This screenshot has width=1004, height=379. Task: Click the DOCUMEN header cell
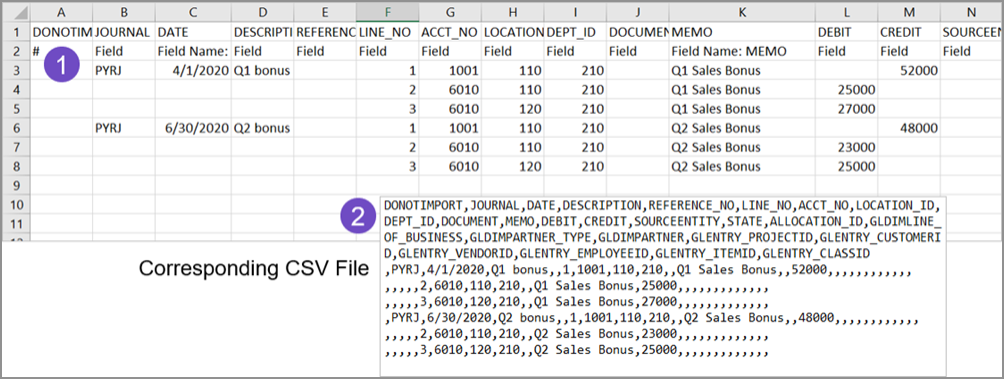[x=638, y=31]
